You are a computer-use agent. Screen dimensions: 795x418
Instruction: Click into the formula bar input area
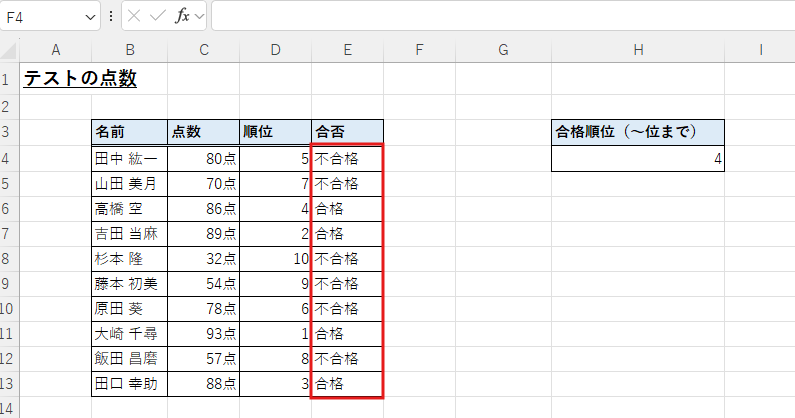pyautogui.click(x=500, y=17)
